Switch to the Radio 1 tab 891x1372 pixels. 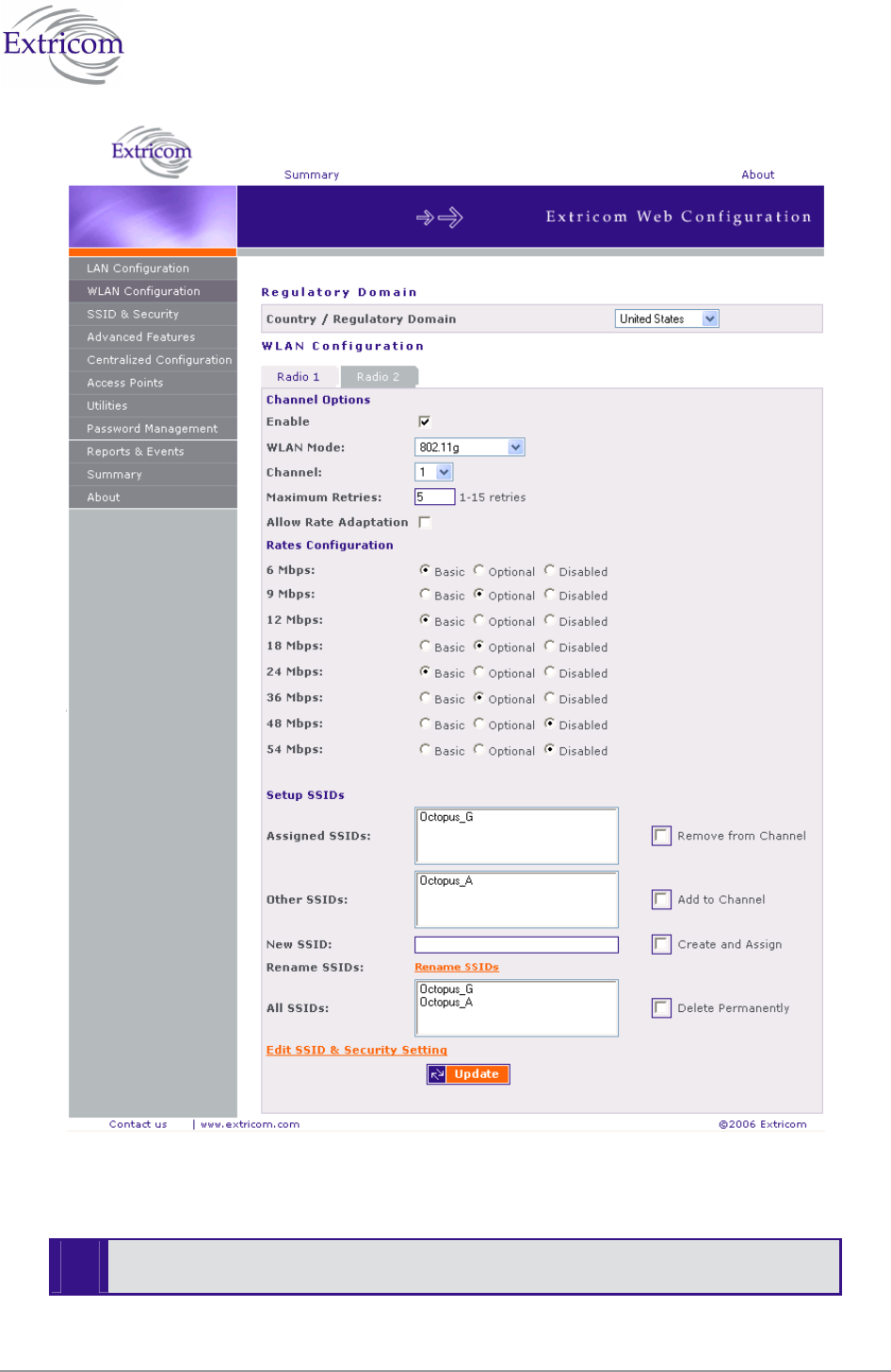(299, 377)
